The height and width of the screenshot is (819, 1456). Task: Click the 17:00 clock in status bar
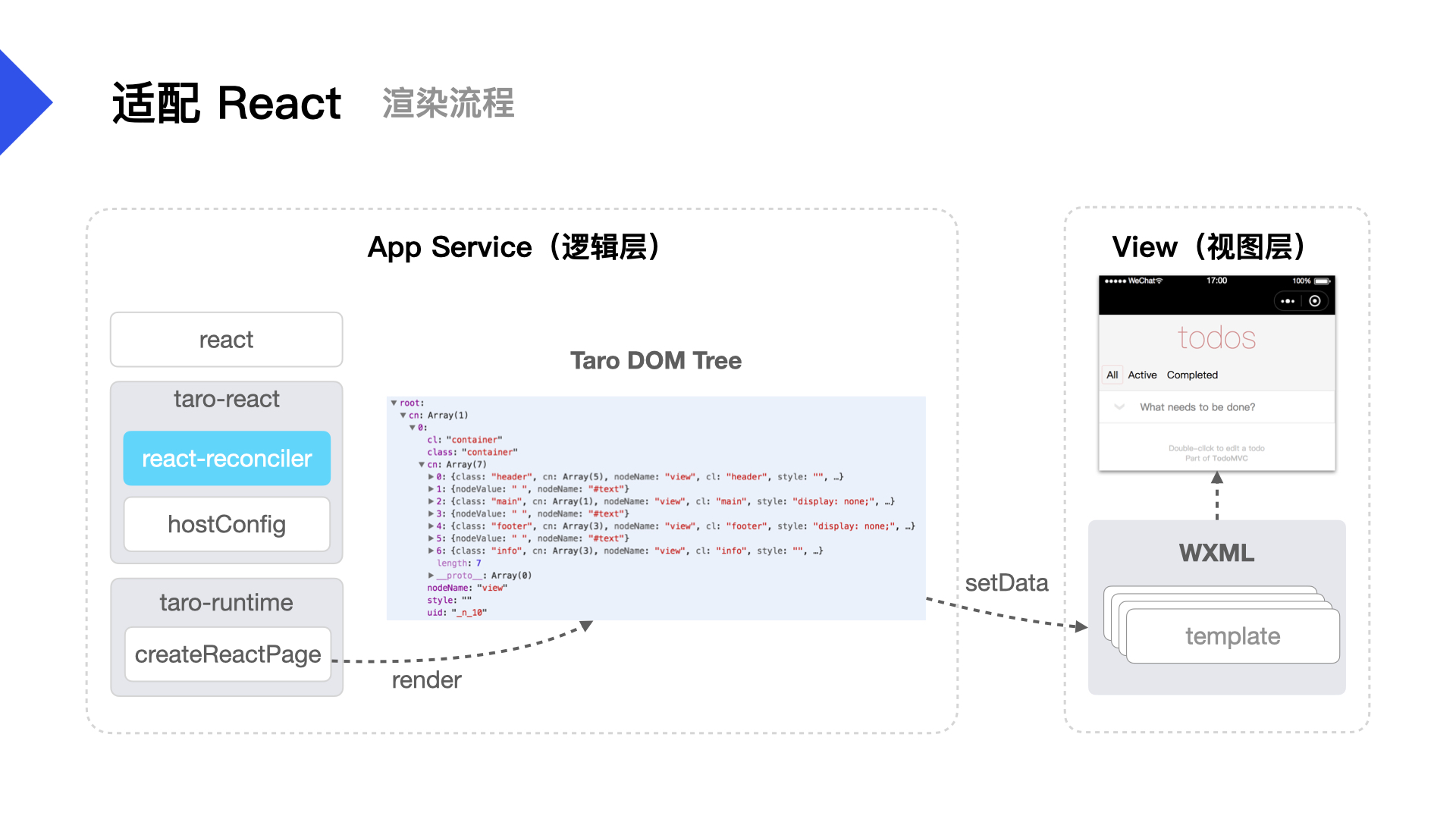click(x=1216, y=281)
